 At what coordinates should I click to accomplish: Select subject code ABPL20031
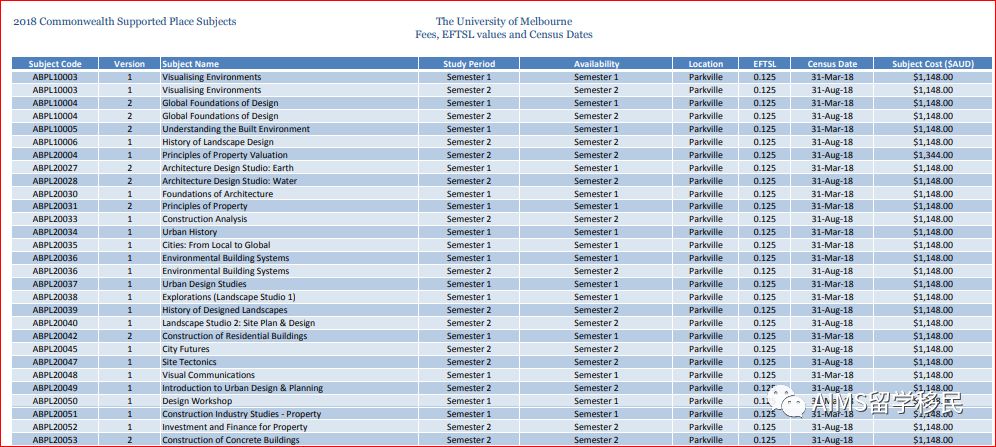pos(55,206)
